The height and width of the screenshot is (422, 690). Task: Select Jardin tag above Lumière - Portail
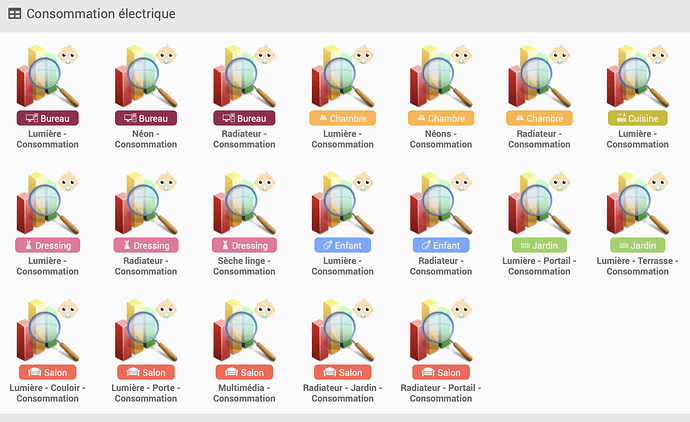point(539,245)
